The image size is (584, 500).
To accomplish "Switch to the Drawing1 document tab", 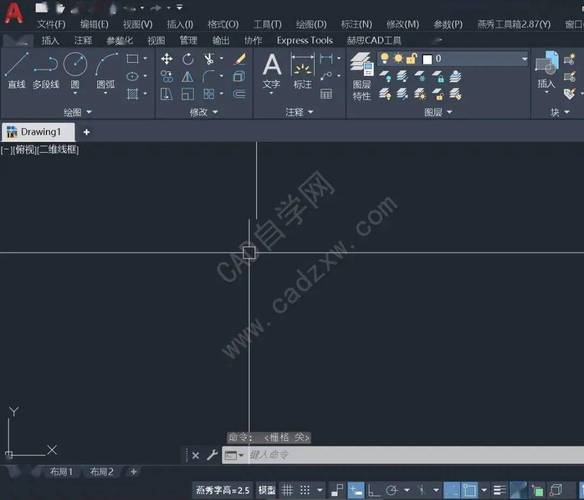I will [39, 132].
